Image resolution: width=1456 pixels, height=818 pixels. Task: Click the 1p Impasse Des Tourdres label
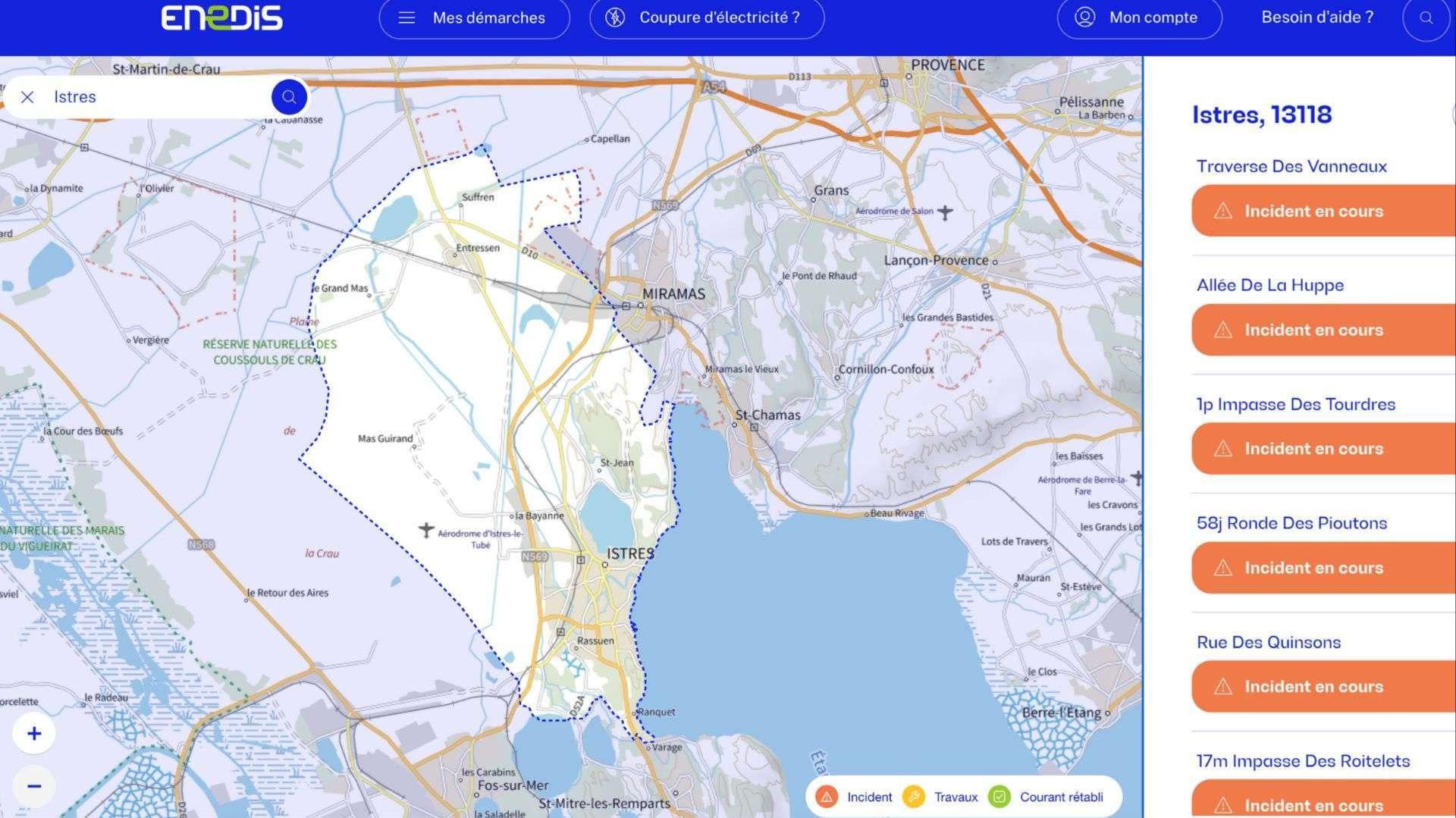click(1296, 405)
